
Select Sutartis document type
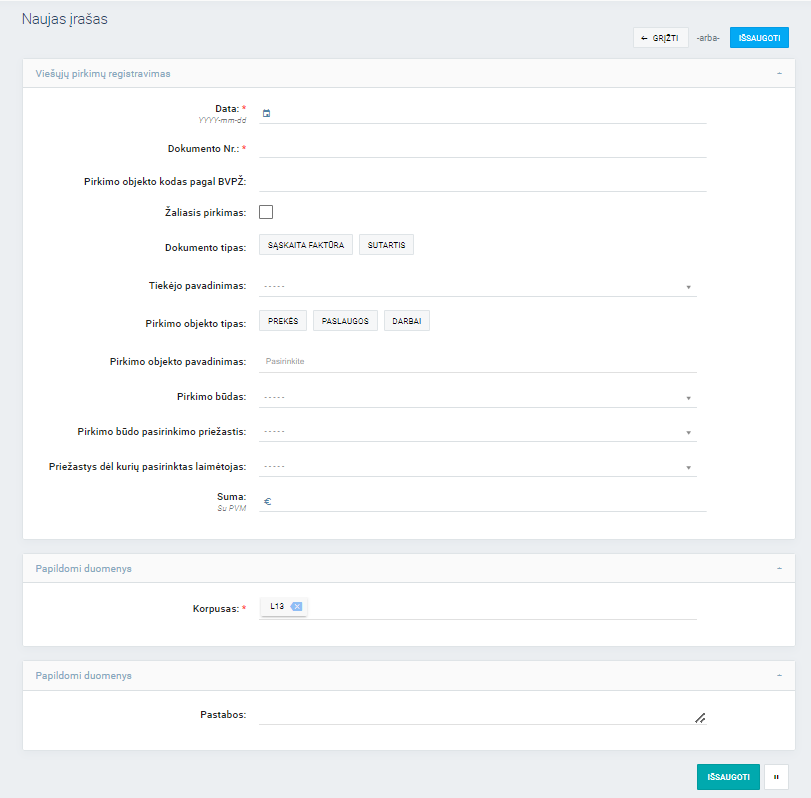coord(386,245)
